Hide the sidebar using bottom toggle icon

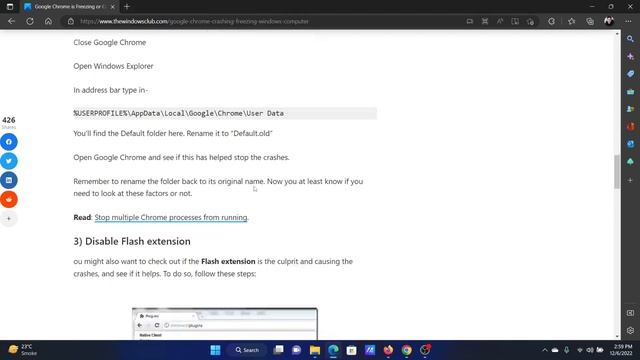(x=631, y=313)
